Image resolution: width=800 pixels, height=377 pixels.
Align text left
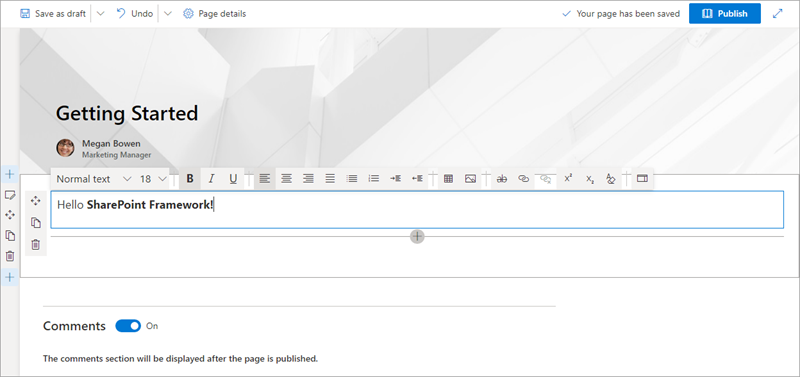[264, 179]
